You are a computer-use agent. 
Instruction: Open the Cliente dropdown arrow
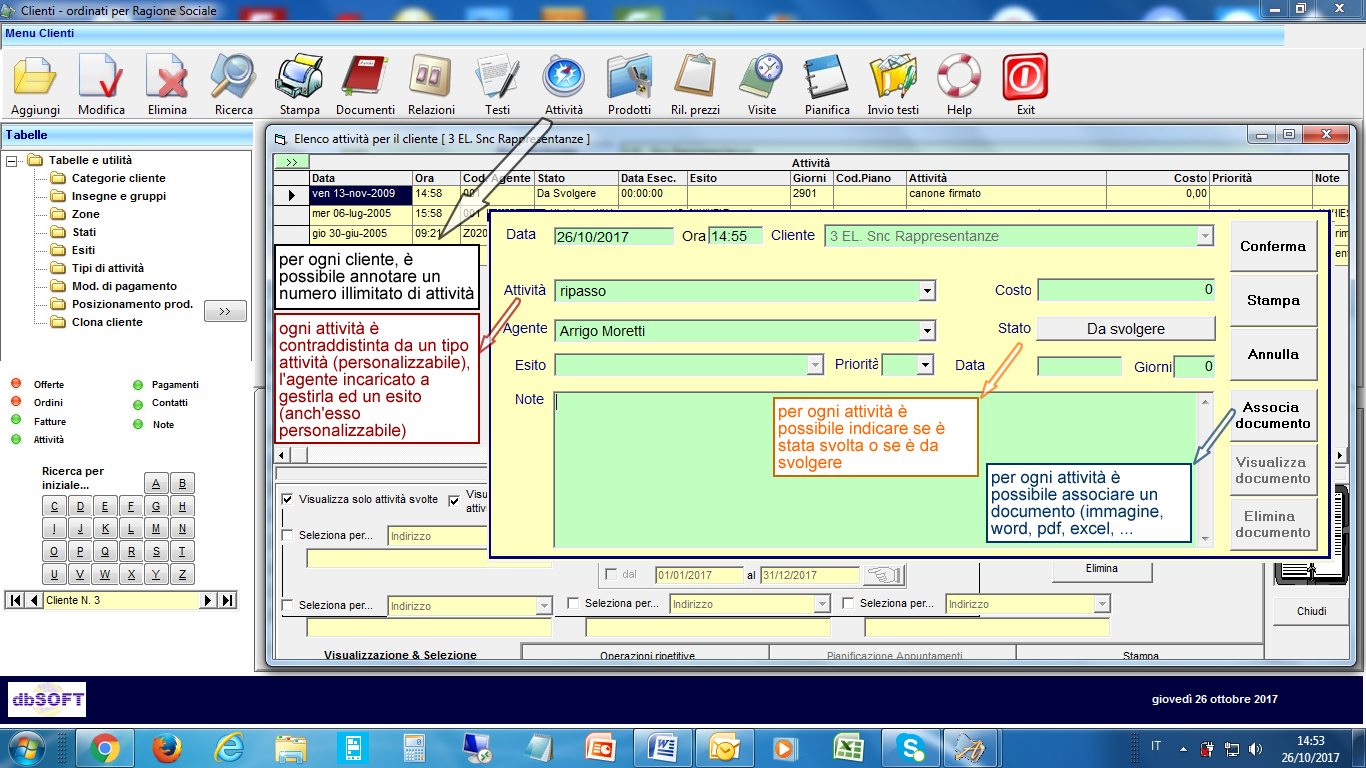point(1206,236)
